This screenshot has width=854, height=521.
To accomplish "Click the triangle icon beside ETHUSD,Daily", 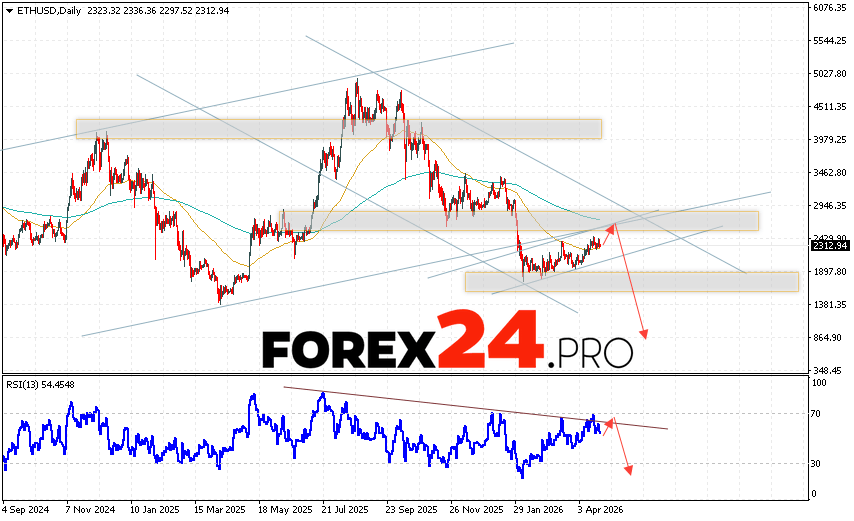I will [7, 8].
